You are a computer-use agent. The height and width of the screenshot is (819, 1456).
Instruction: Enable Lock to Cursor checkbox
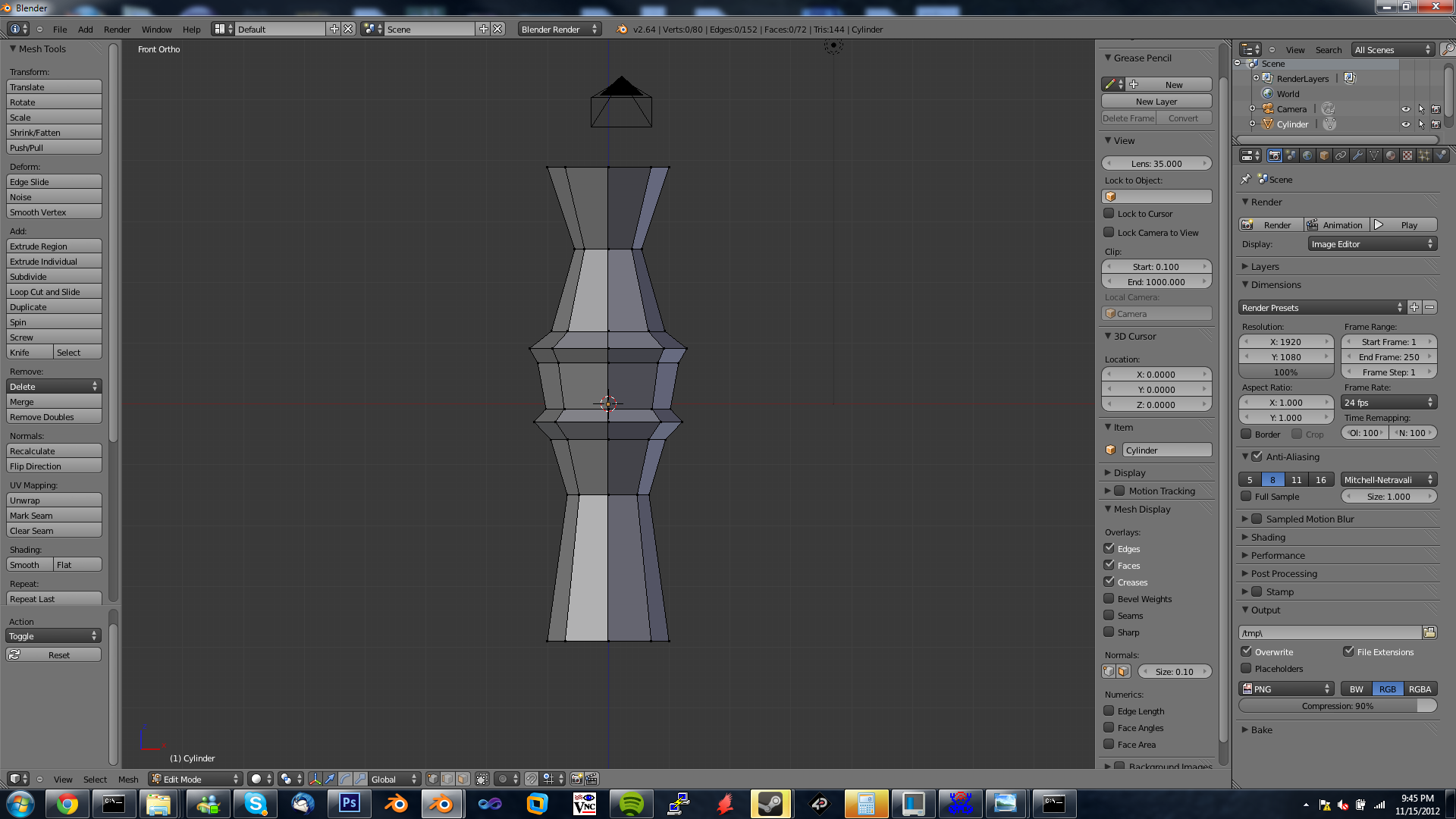point(1109,214)
